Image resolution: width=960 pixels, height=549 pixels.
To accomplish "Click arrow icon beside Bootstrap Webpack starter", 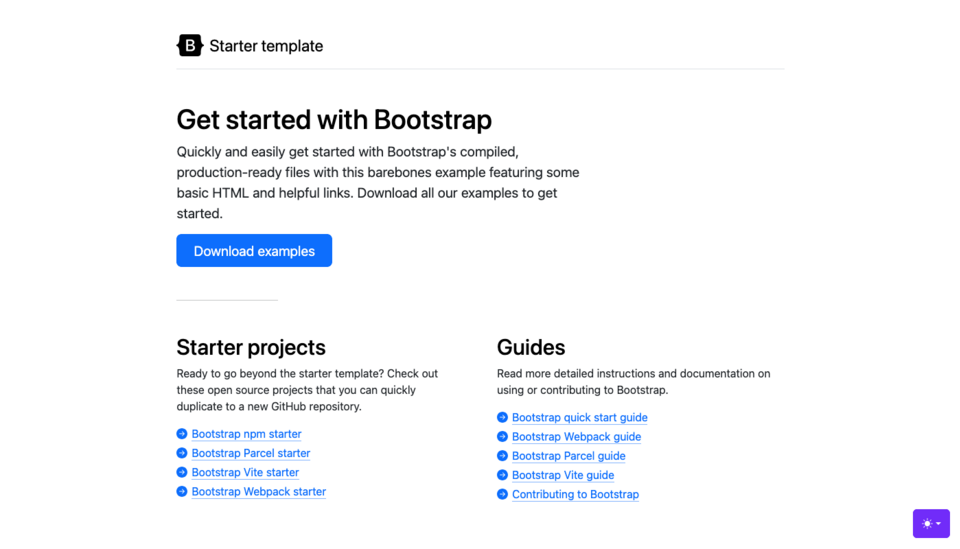I will tap(182, 491).
